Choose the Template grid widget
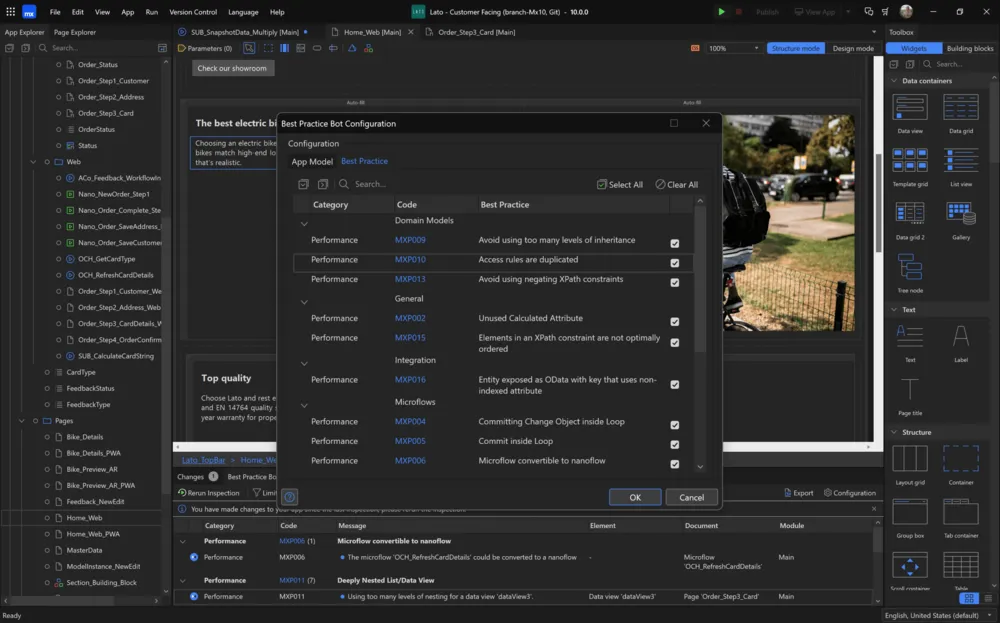Screen dimensions: 1000x623 pos(910,167)
